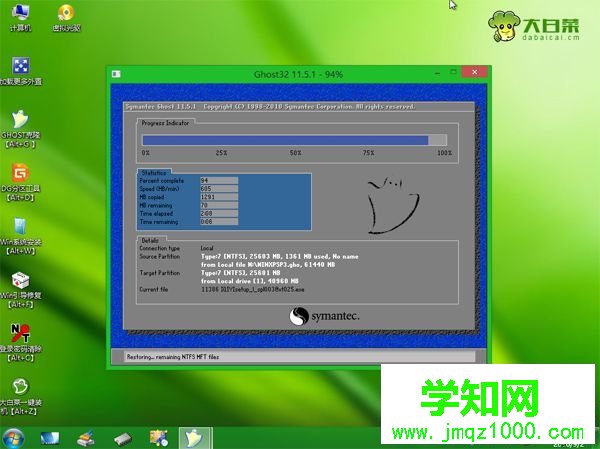Open the Computer desktop icon
Viewport: 600px width, 449px height.
tap(20, 17)
